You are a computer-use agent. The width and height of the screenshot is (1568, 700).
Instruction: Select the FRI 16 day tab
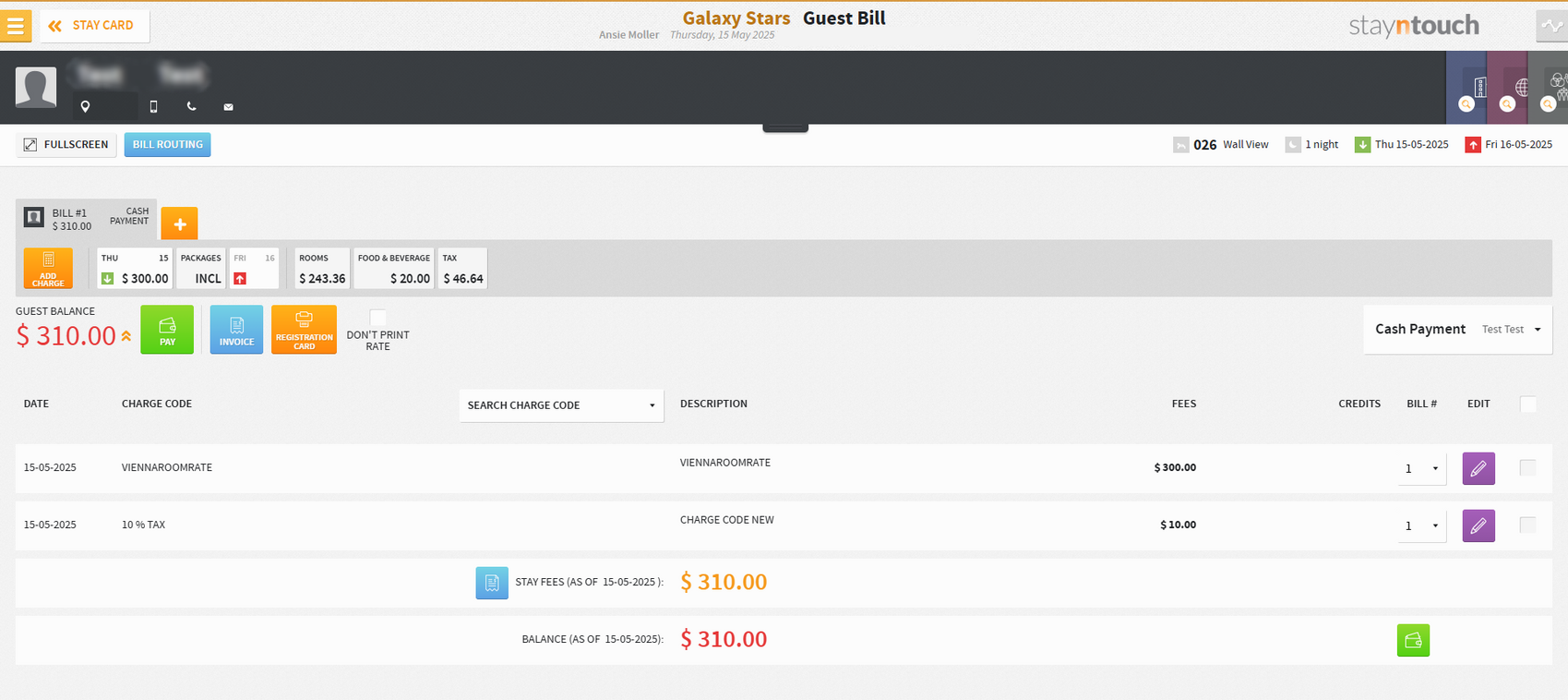[x=254, y=269]
